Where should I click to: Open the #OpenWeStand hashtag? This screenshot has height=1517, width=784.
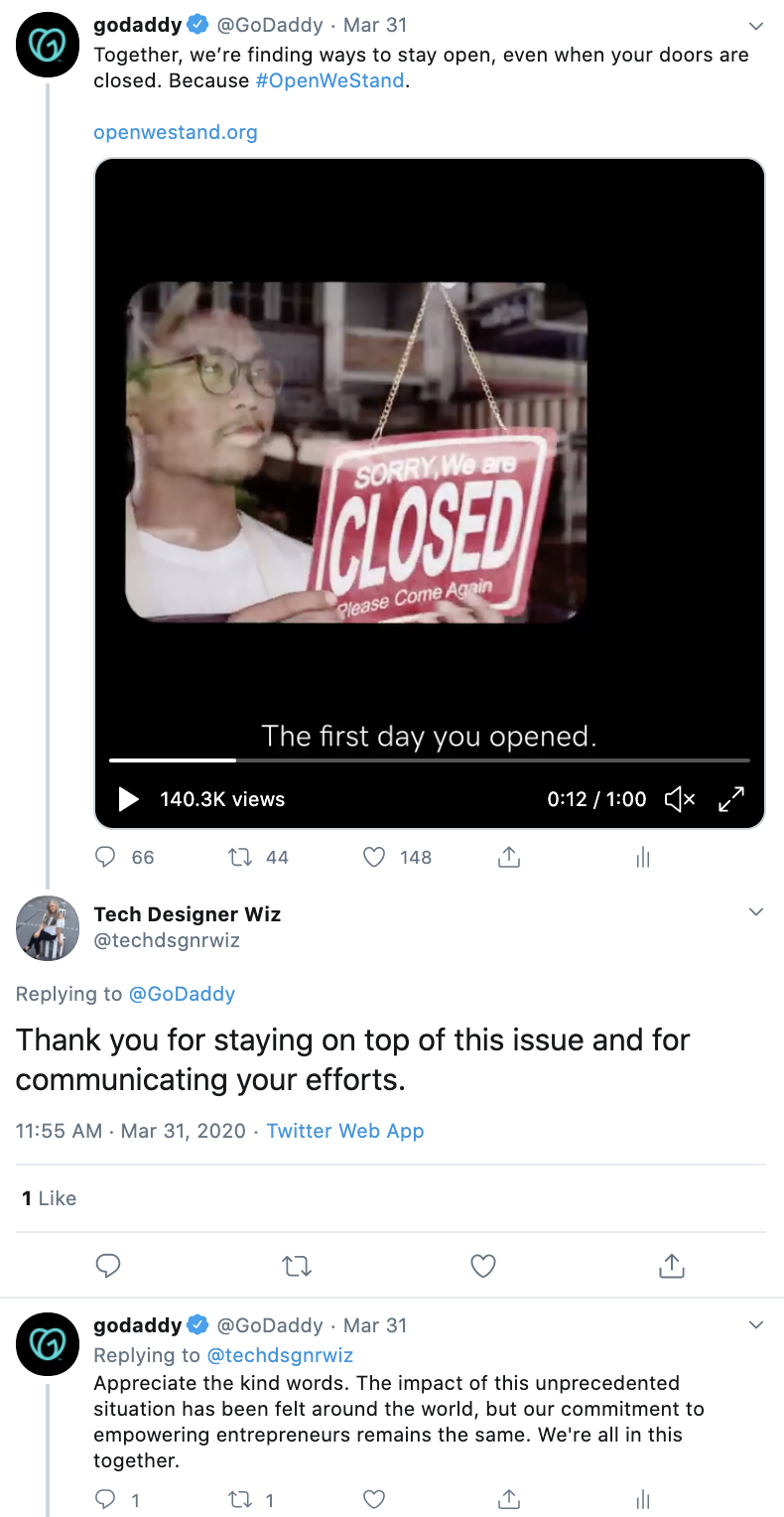(x=330, y=80)
